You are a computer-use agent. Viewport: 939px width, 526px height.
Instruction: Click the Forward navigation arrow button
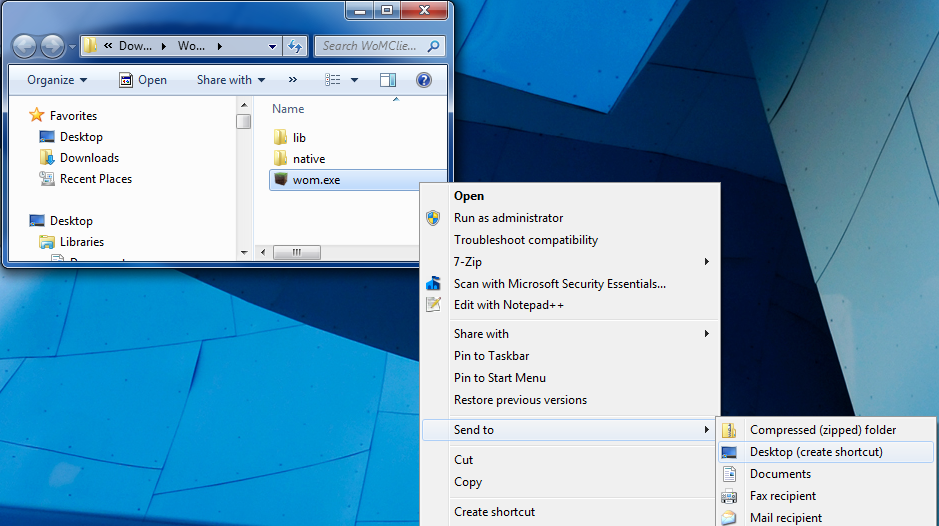[x=52, y=46]
